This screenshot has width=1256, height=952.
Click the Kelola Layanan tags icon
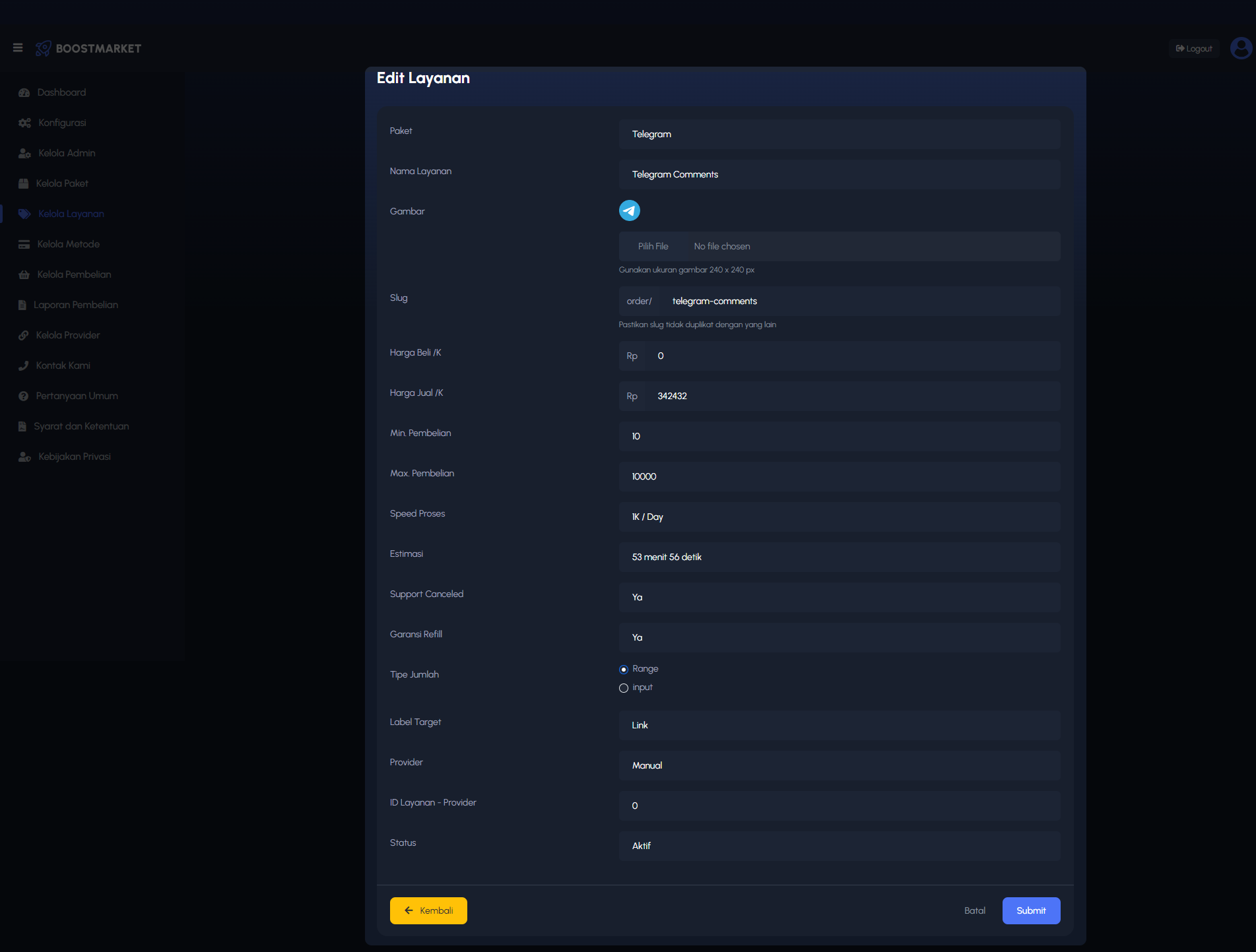coord(25,214)
